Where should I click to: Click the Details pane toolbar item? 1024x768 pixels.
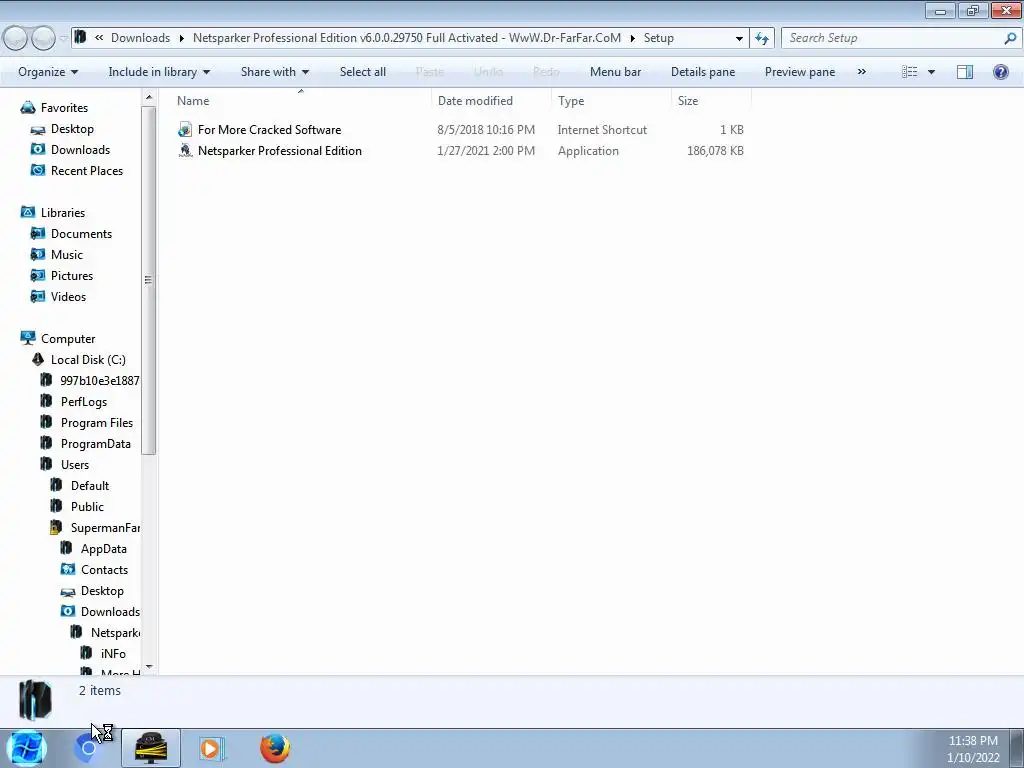[703, 72]
